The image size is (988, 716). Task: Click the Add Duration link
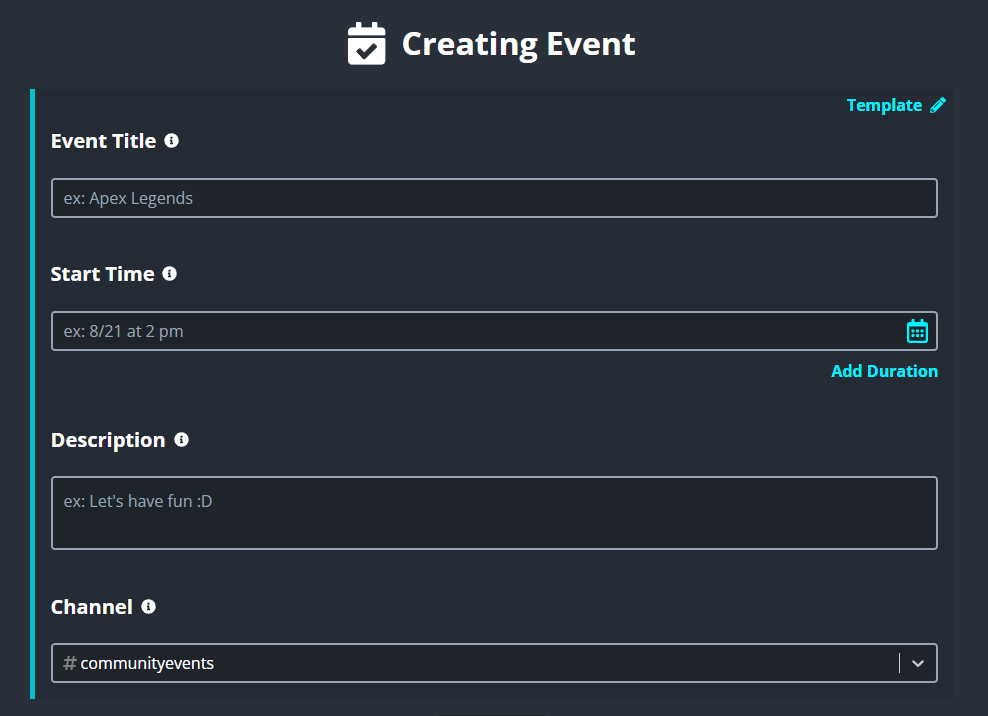click(884, 371)
